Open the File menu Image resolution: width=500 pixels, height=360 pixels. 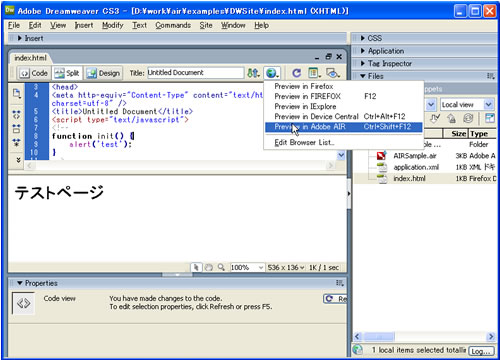(x=14, y=25)
